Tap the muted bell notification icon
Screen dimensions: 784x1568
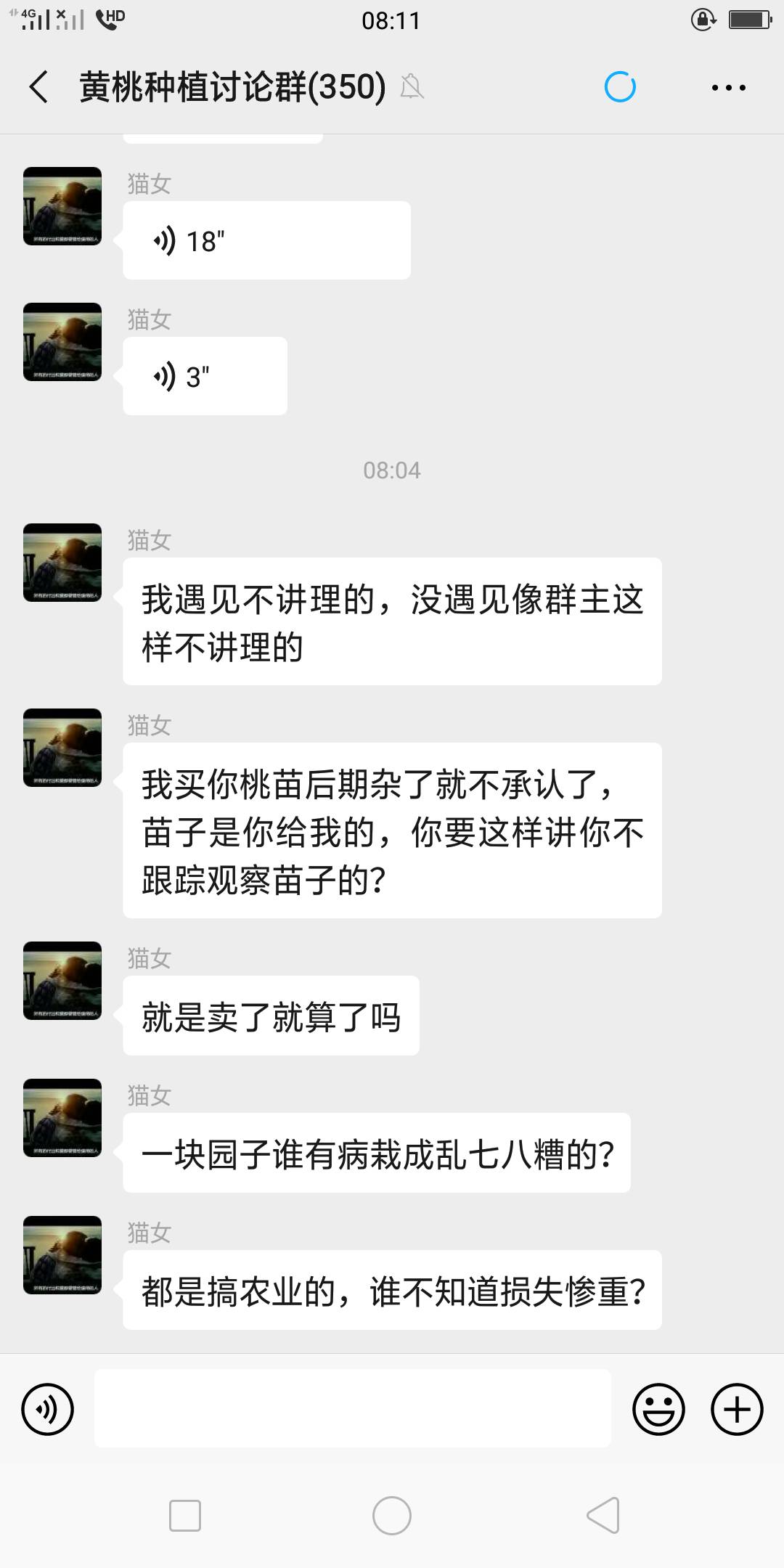point(412,87)
